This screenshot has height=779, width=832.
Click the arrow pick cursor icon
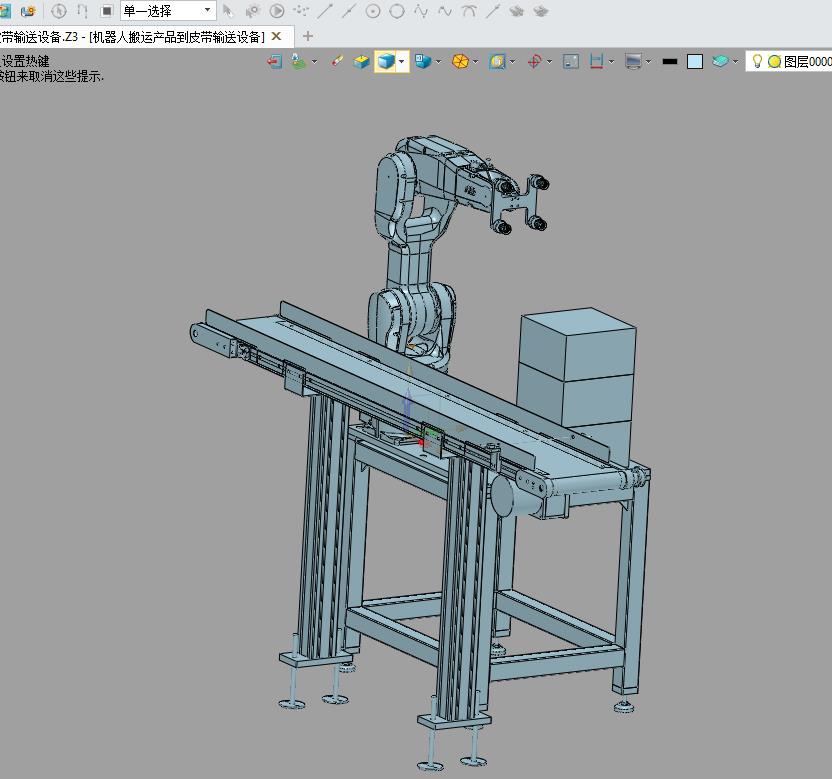(x=228, y=11)
